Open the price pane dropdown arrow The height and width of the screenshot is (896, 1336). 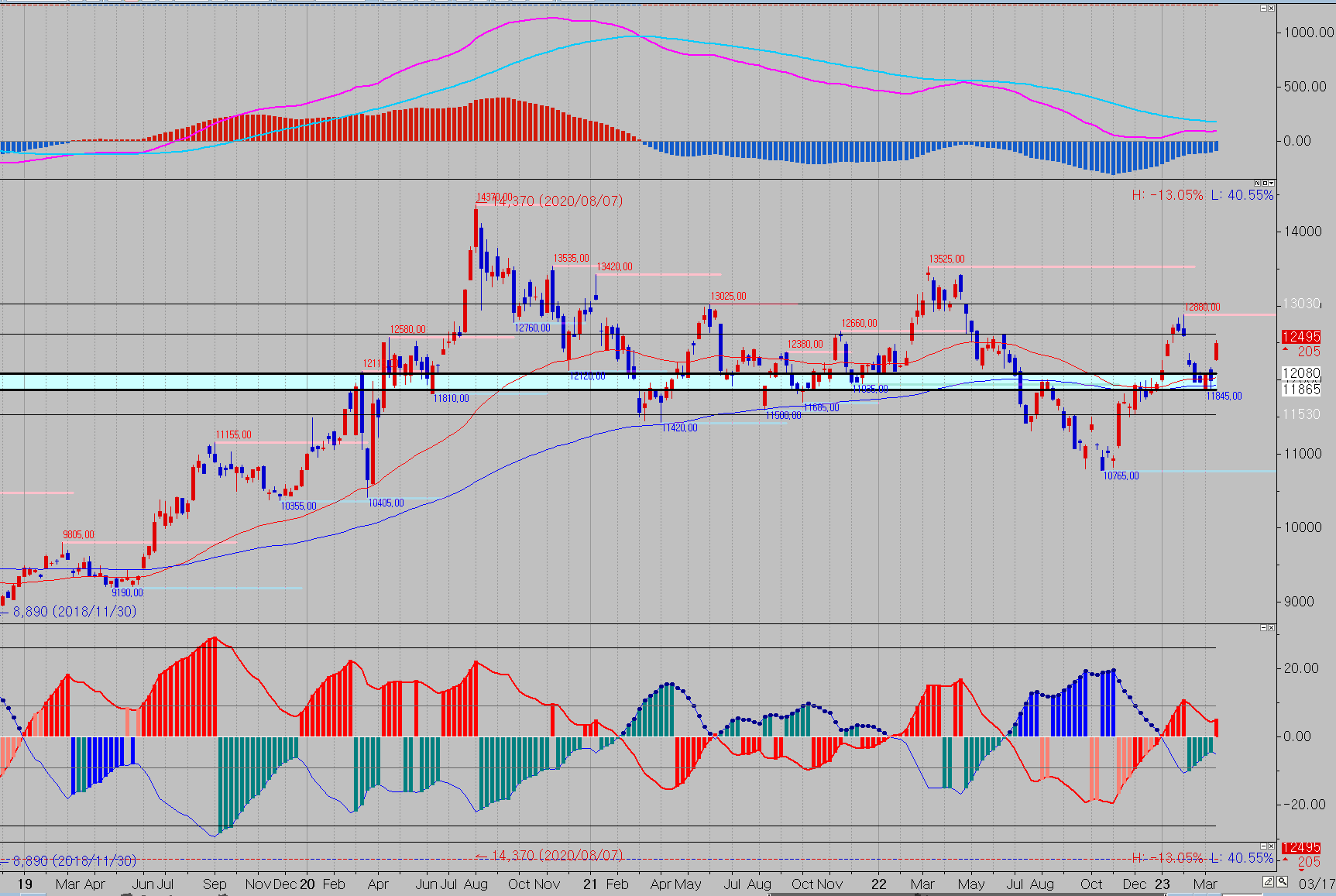1271,184
